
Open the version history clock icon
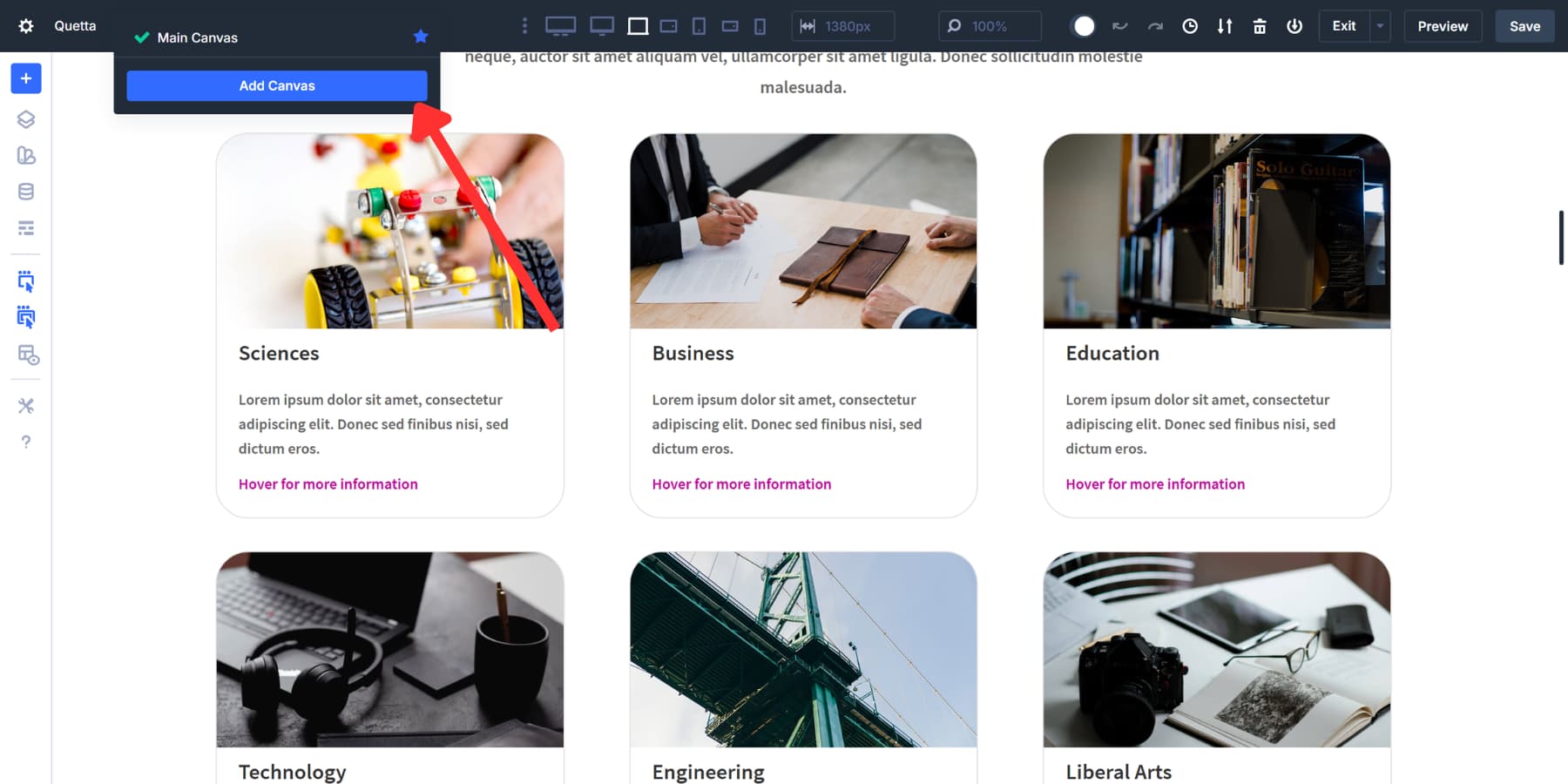pos(1190,26)
